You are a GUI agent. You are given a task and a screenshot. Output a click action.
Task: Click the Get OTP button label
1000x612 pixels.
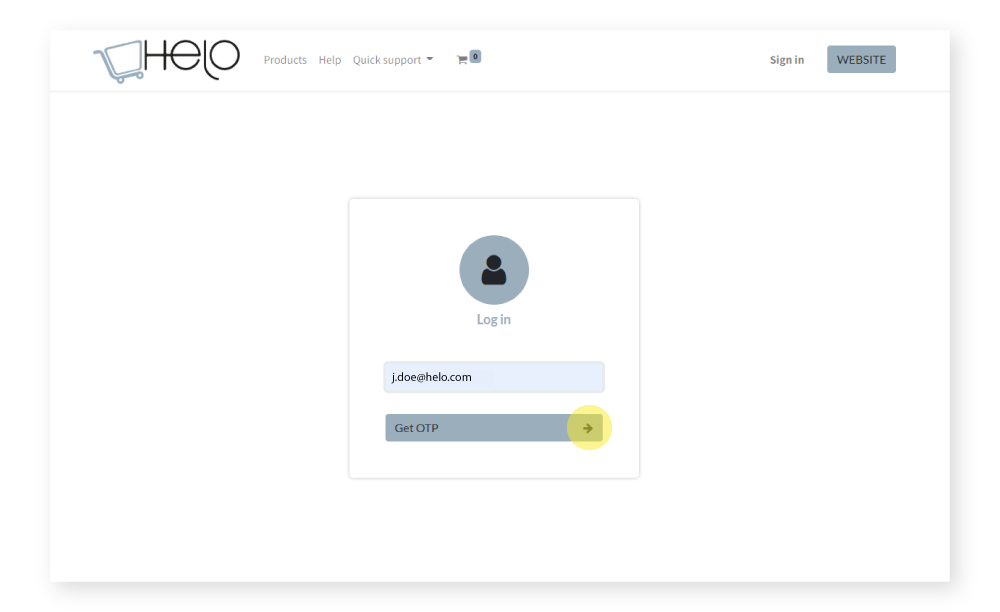(416, 428)
